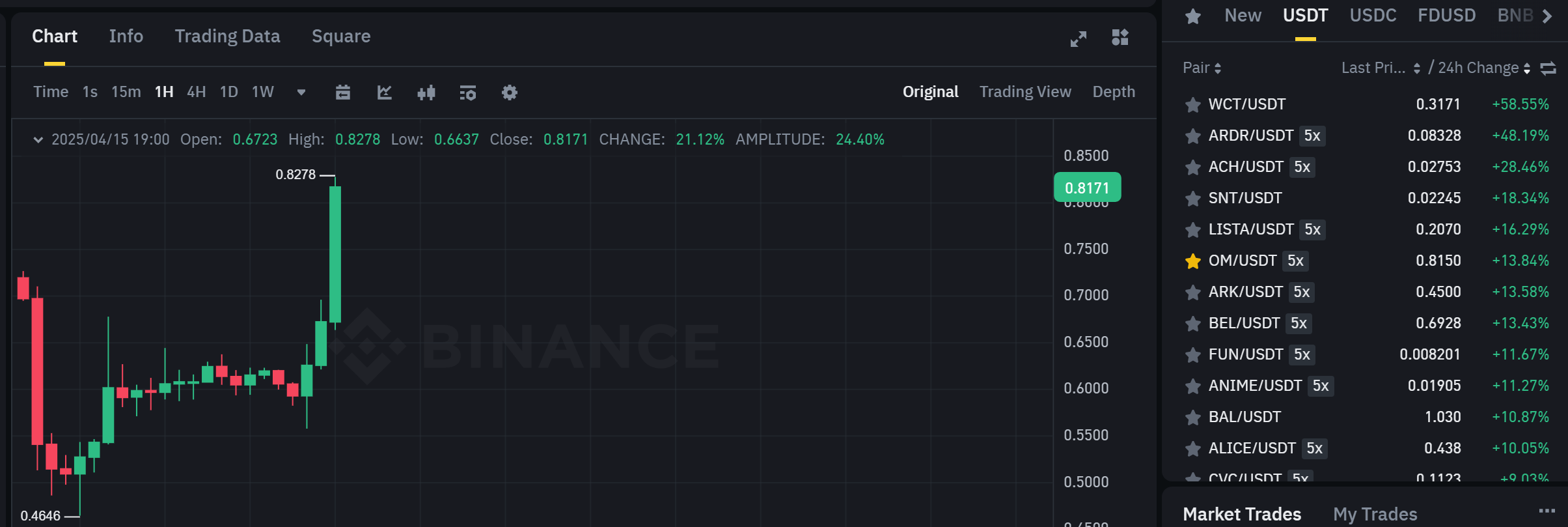Favorite the SNT/USDT pair star
The height and width of the screenshot is (527, 1568).
(x=1193, y=198)
